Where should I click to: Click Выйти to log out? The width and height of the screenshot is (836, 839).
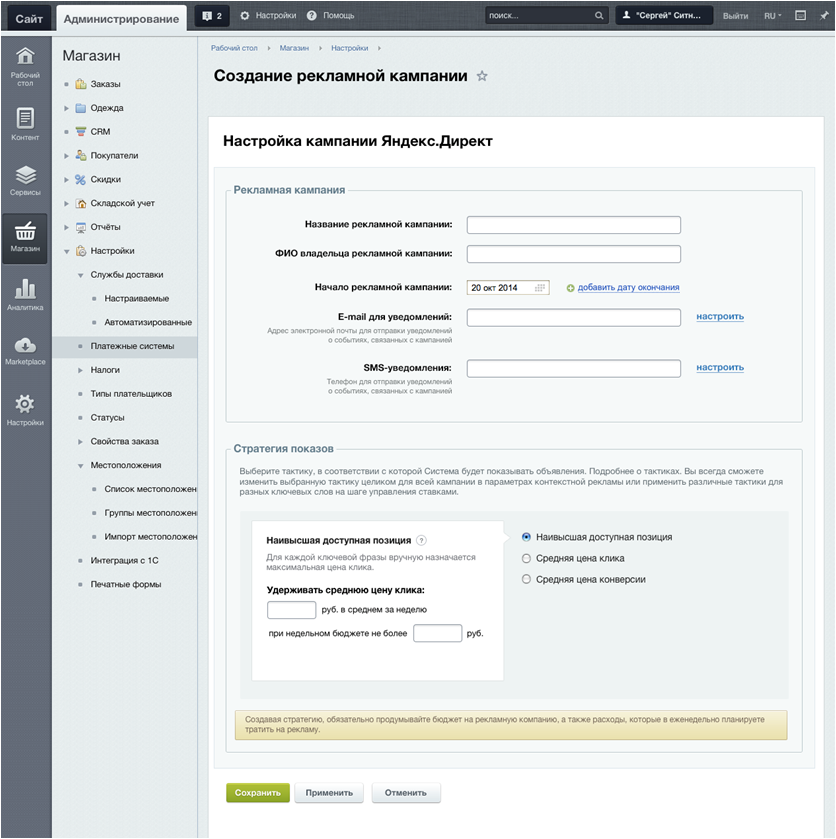[x=735, y=16]
